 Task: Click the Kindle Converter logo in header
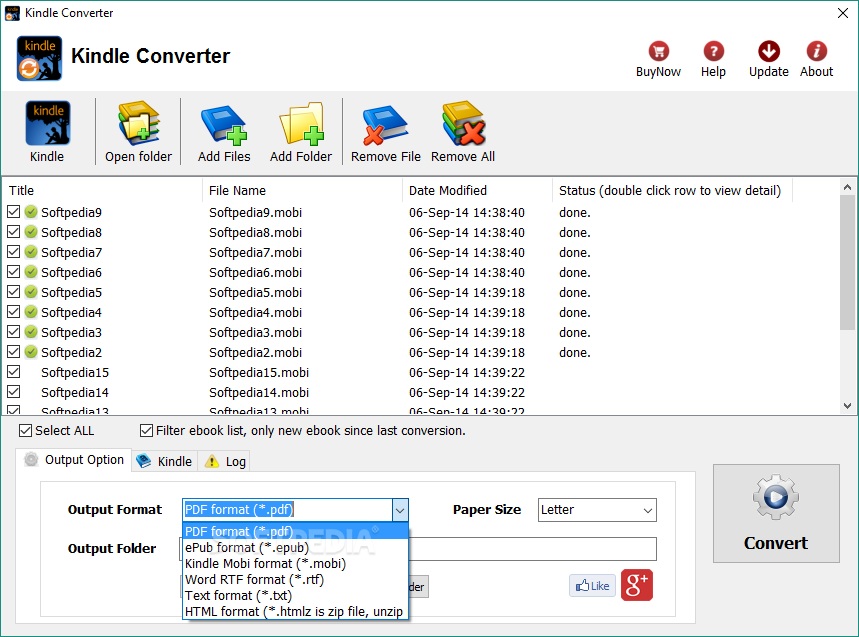[x=39, y=58]
